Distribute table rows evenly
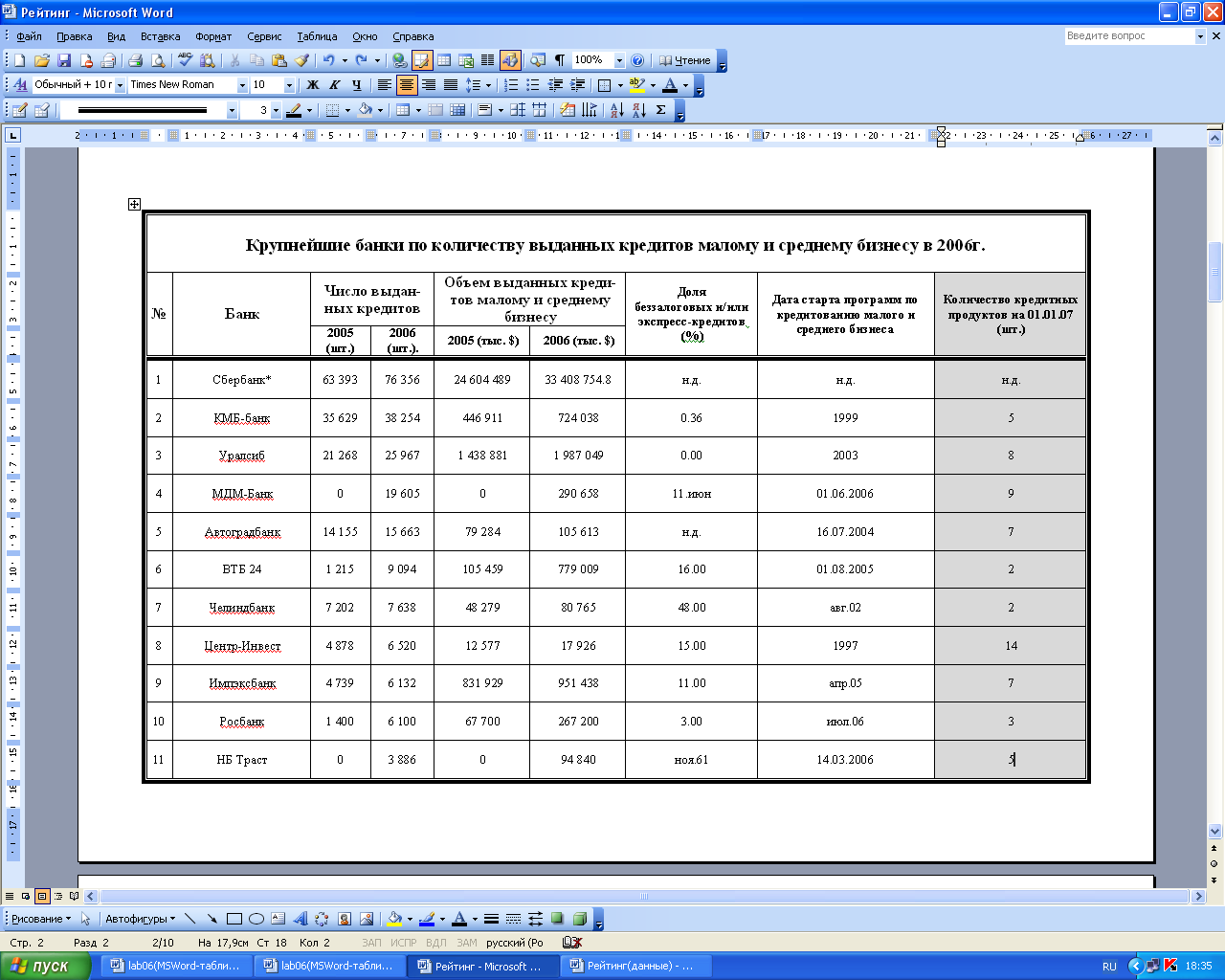 [x=518, y=110]
